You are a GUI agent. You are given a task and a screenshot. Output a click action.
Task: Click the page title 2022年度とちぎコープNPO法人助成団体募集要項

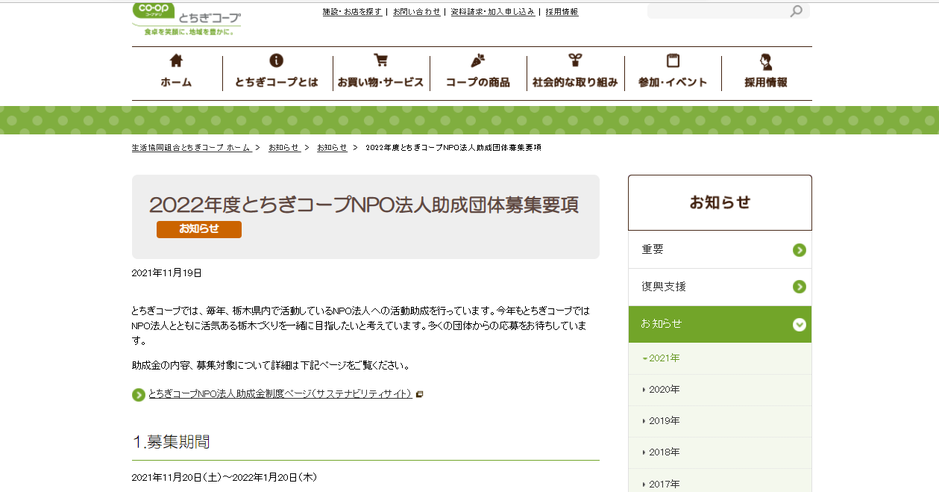pos(364,205)
